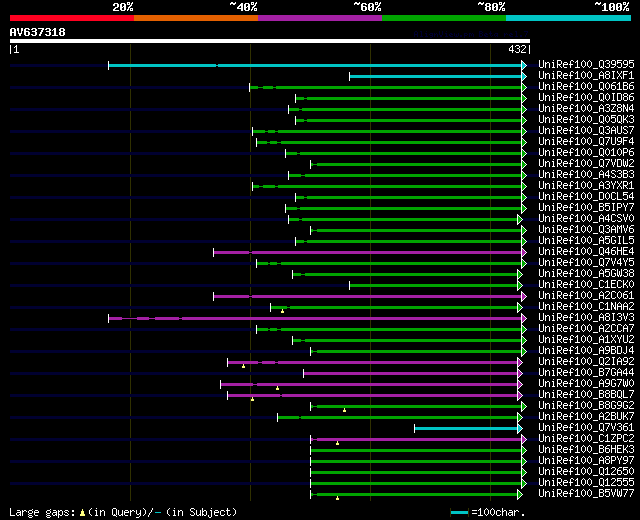Click the UniRef100_Q12555 label
This screenshot has height=520, width=640.
point(586,483)
